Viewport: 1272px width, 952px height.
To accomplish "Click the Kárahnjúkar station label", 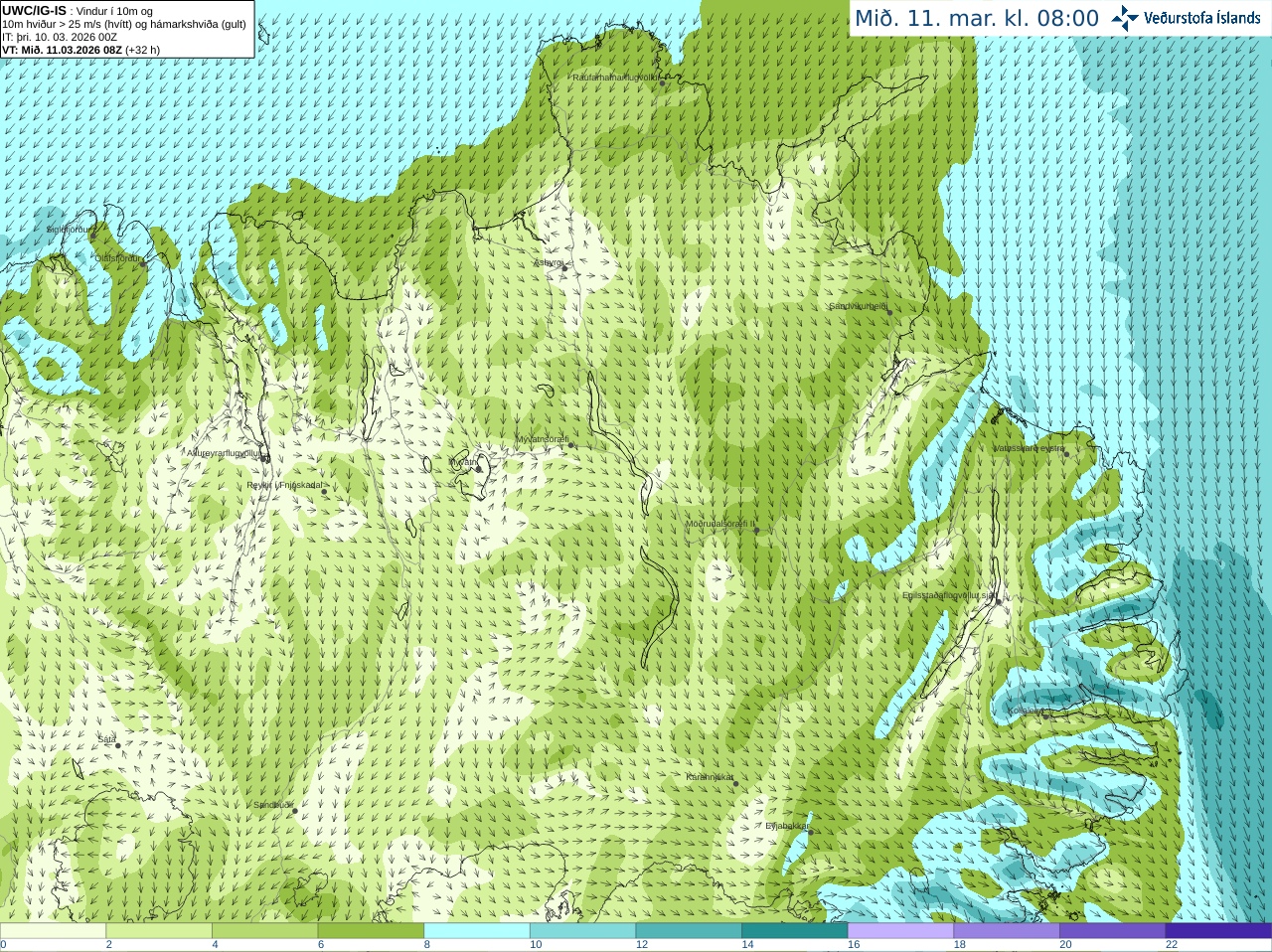I will pos(710,777).
